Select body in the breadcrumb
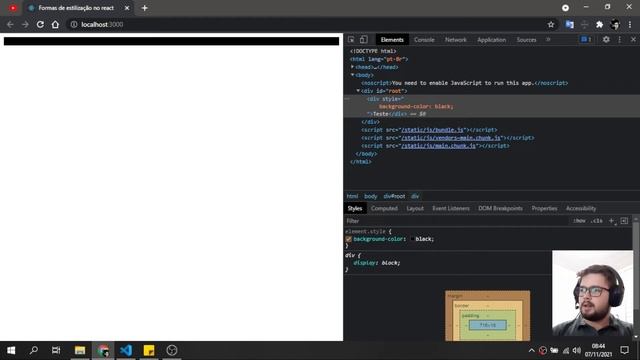This screenshot has width=640, height=360. [371, 196]
